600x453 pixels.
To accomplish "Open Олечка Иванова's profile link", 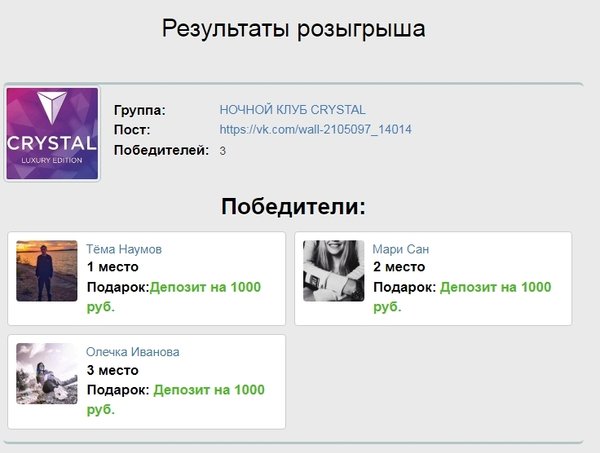I will tap(132, 352).
